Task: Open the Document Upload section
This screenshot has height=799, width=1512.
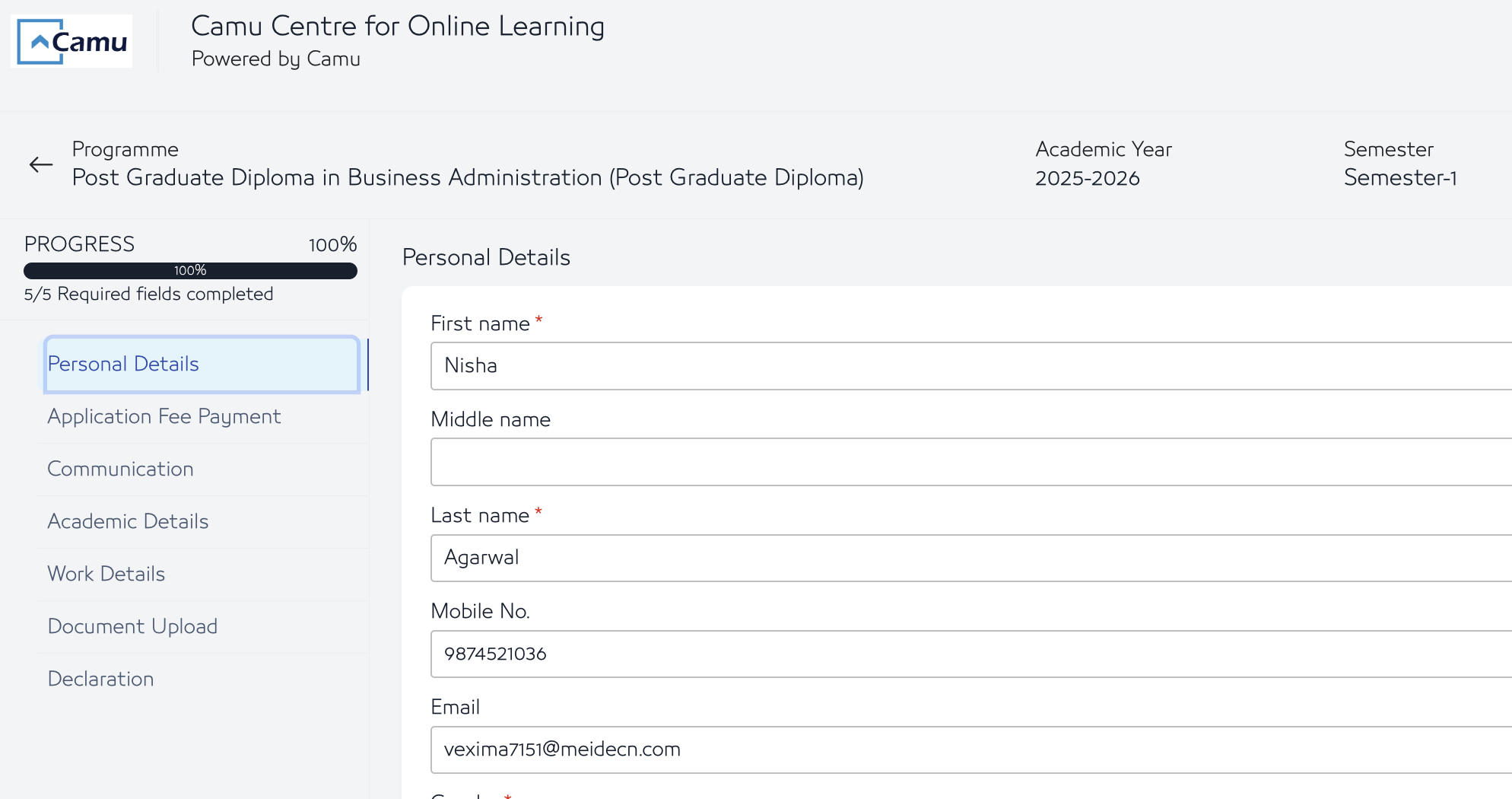Action: coord(132,626)
